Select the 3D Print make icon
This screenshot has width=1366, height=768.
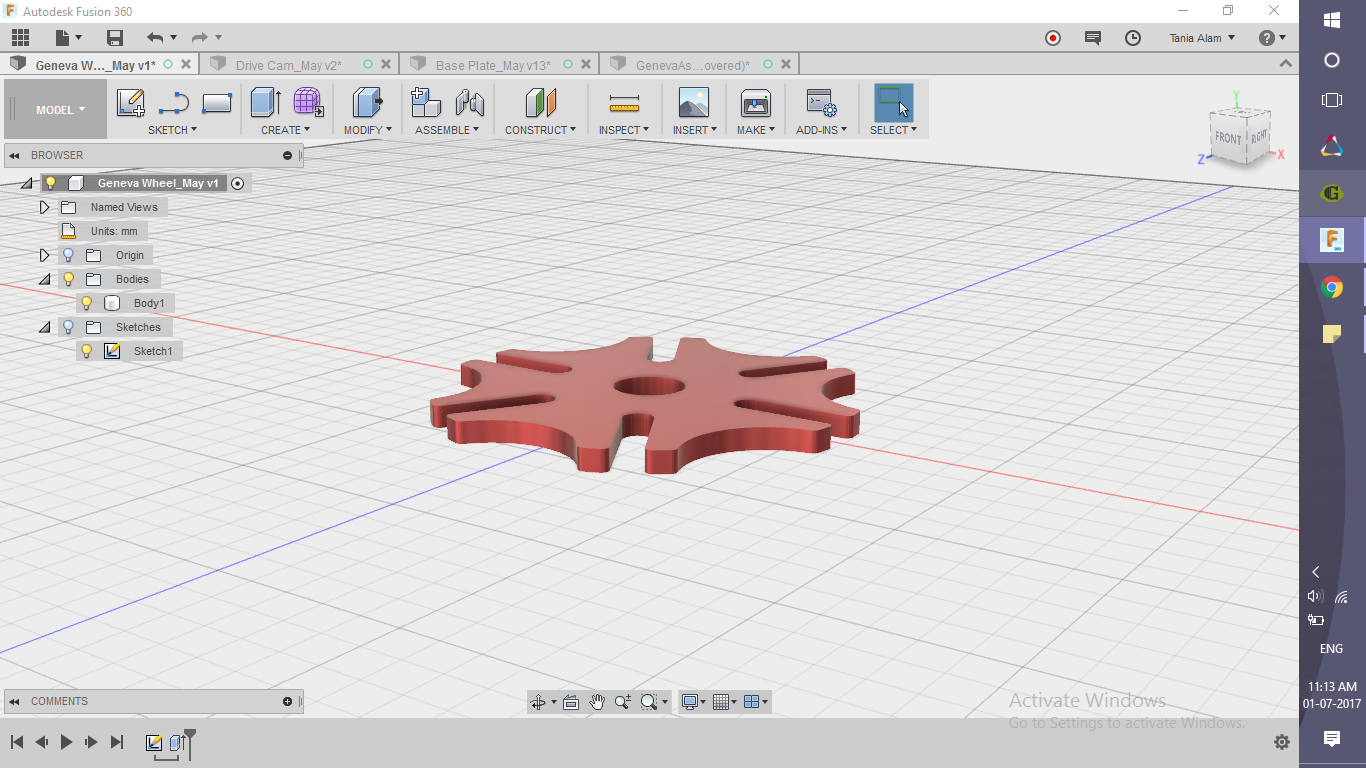[x=755, y=102]
